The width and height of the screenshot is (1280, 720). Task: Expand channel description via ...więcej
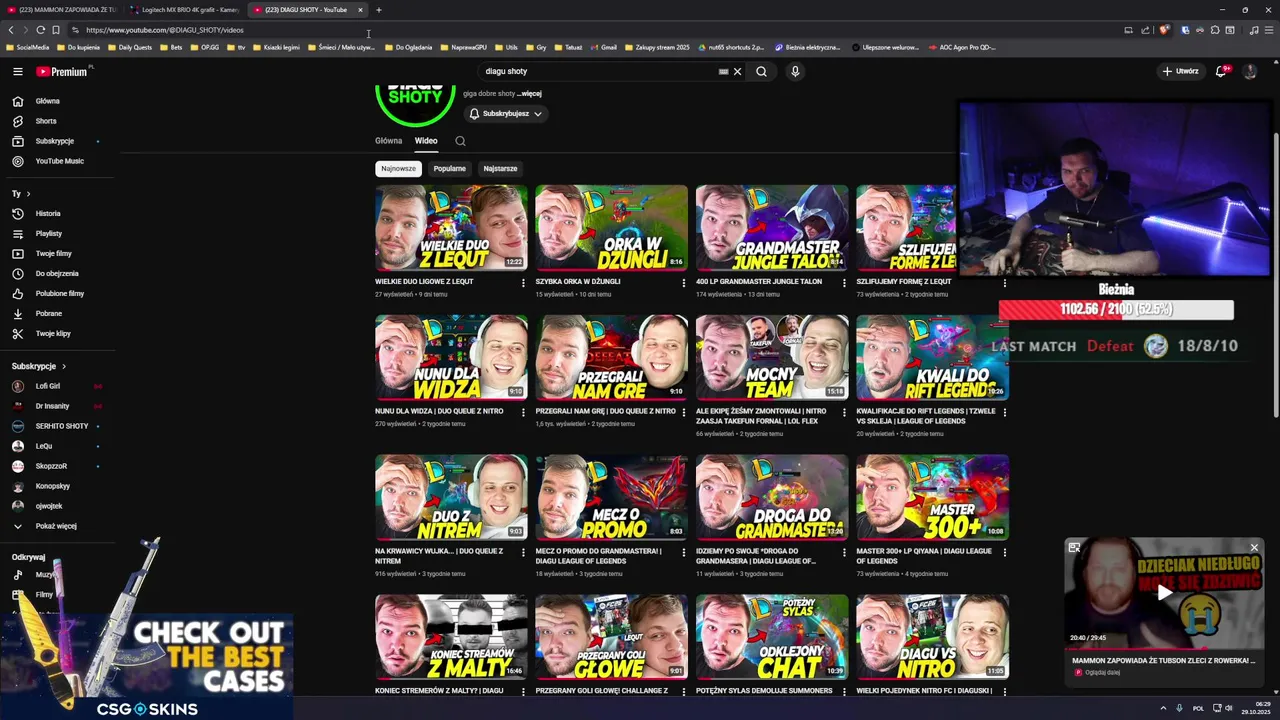coord(529,94)
